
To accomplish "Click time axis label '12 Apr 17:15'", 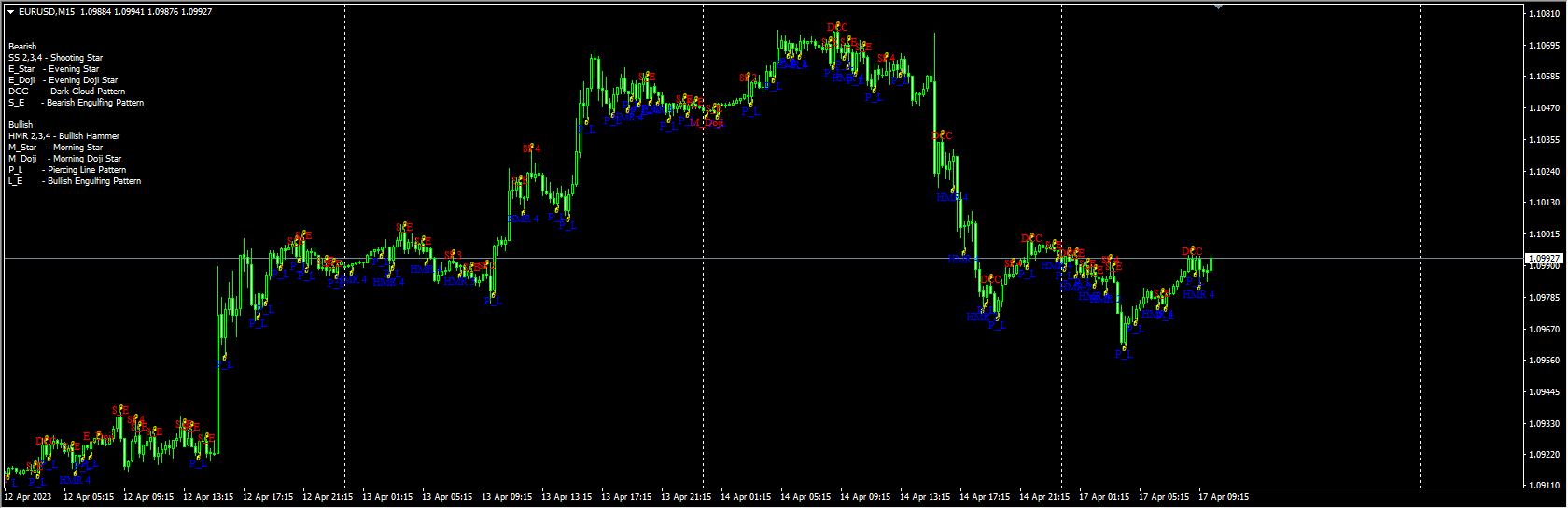I will coord(268,497).
